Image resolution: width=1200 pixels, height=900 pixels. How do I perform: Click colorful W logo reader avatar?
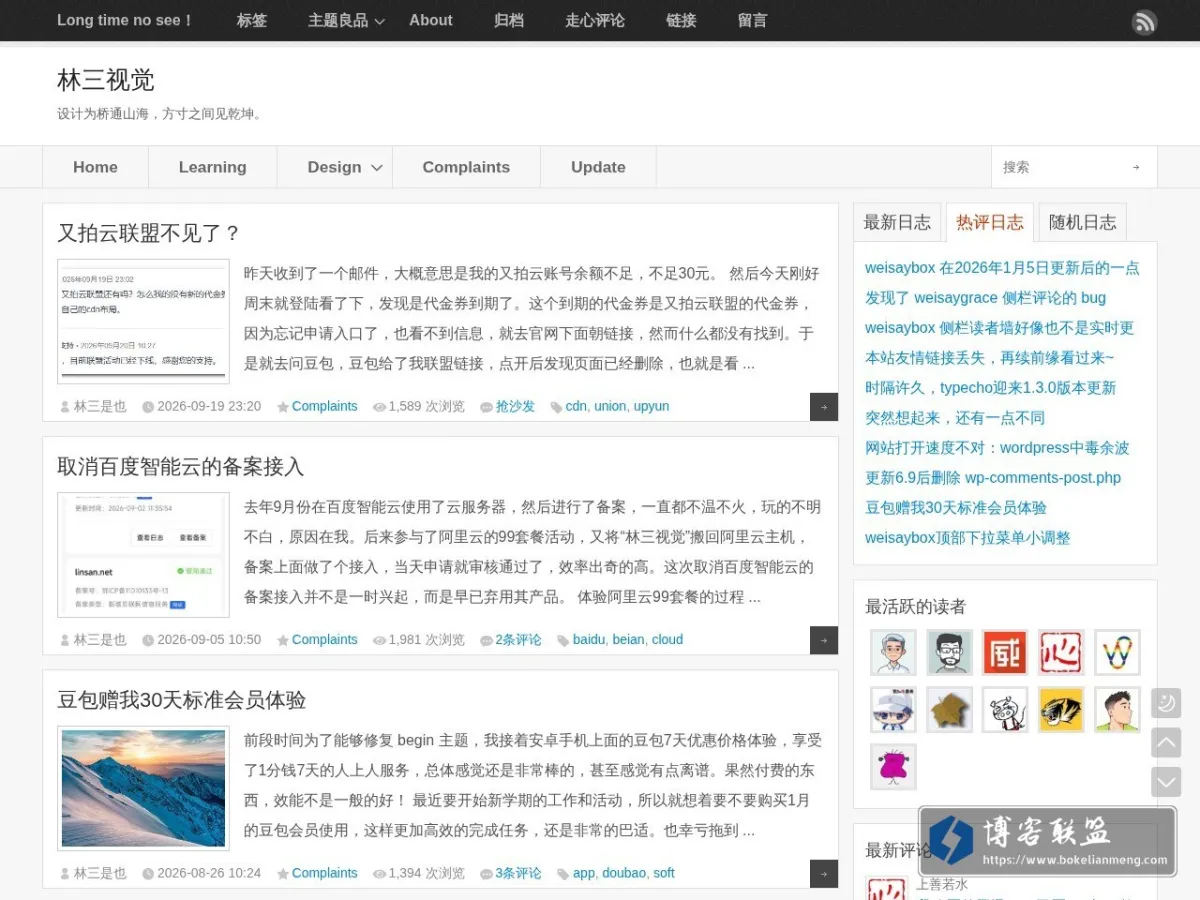[x=1117, y=652]
